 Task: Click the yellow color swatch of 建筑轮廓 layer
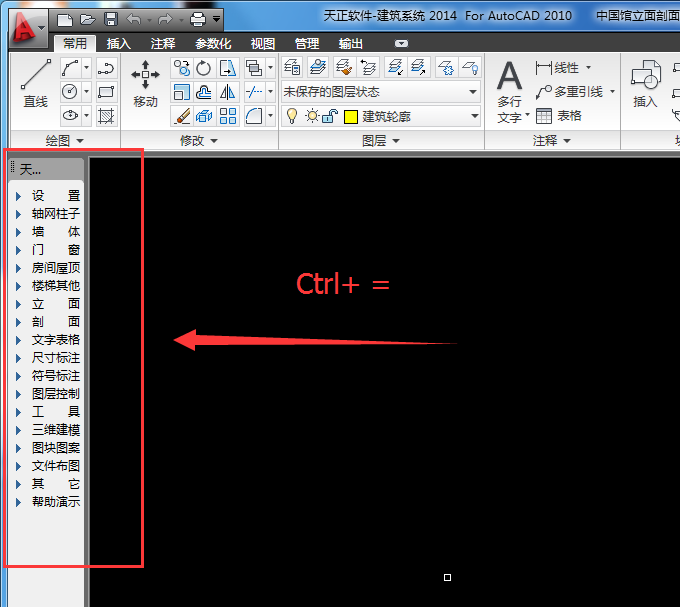click(350, 117)
